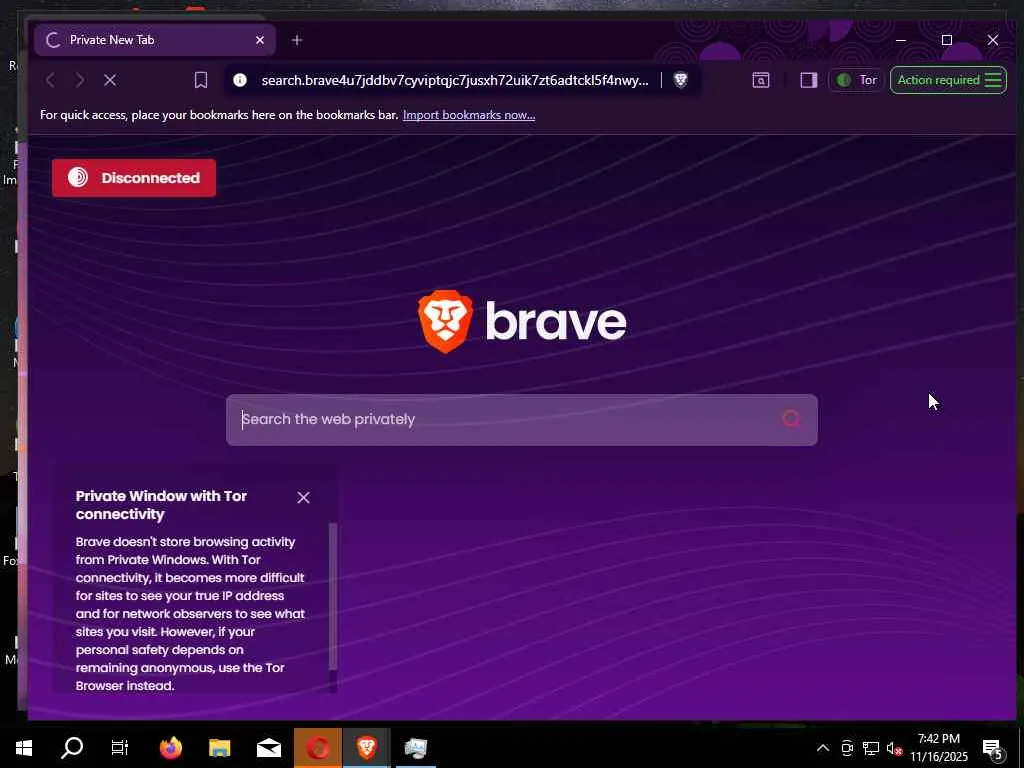Screen dimensions: 1024x768
Task: Launch Firefox from the taskbar
Action: [170, 748]
